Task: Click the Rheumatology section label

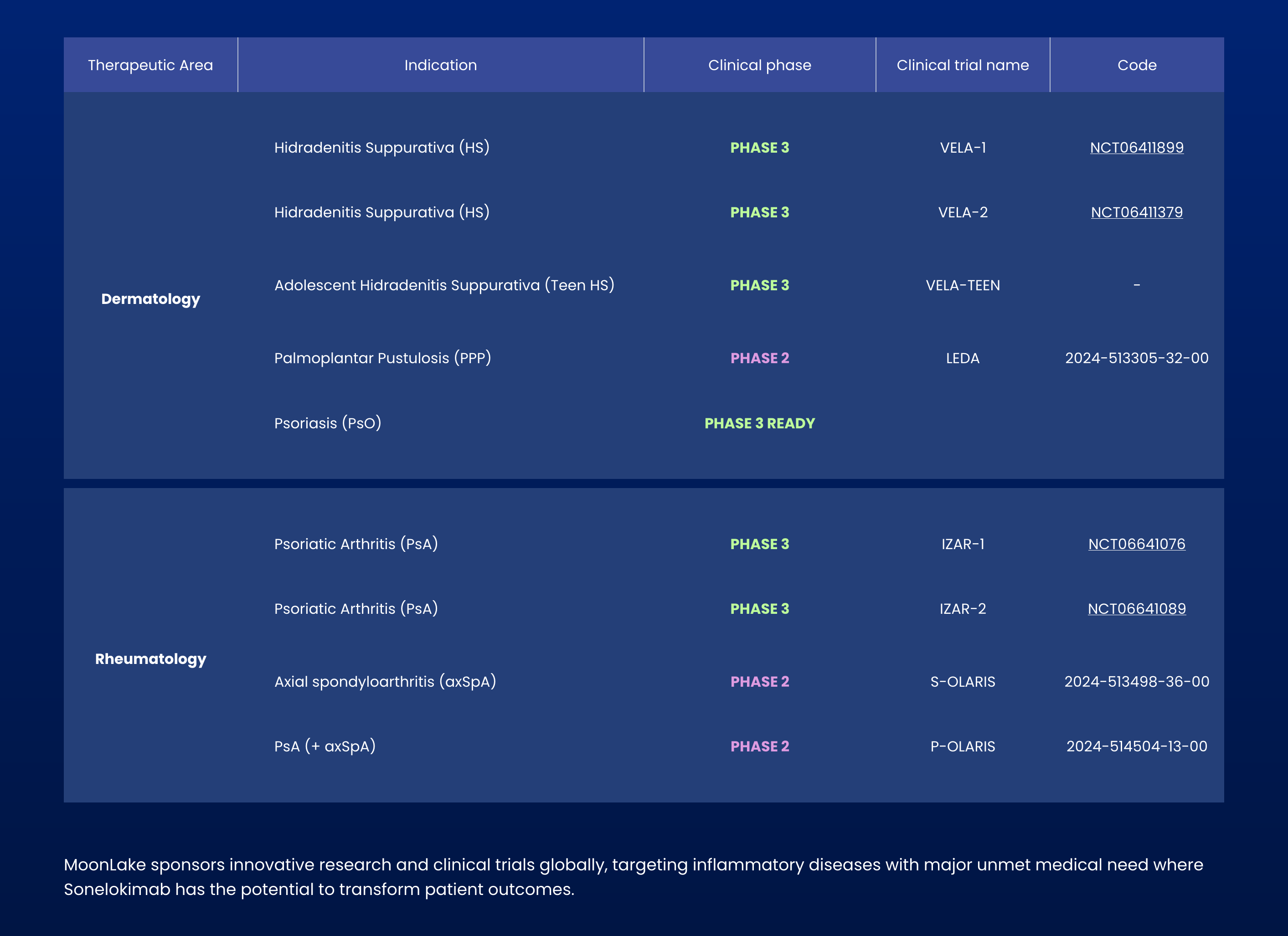Action: click(150, 659)
